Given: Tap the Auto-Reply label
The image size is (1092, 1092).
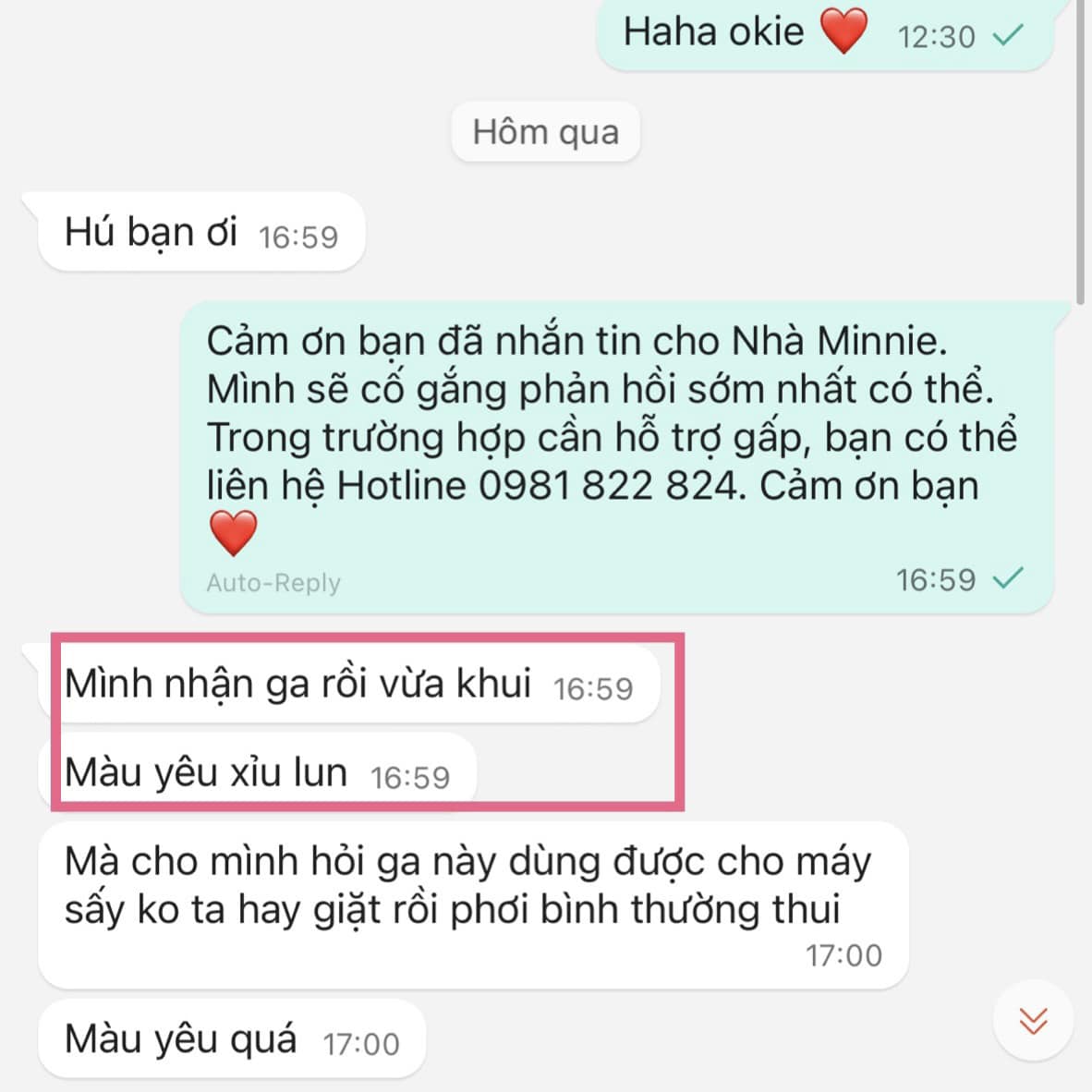Looking at the screenshot, I should [273, 582].
